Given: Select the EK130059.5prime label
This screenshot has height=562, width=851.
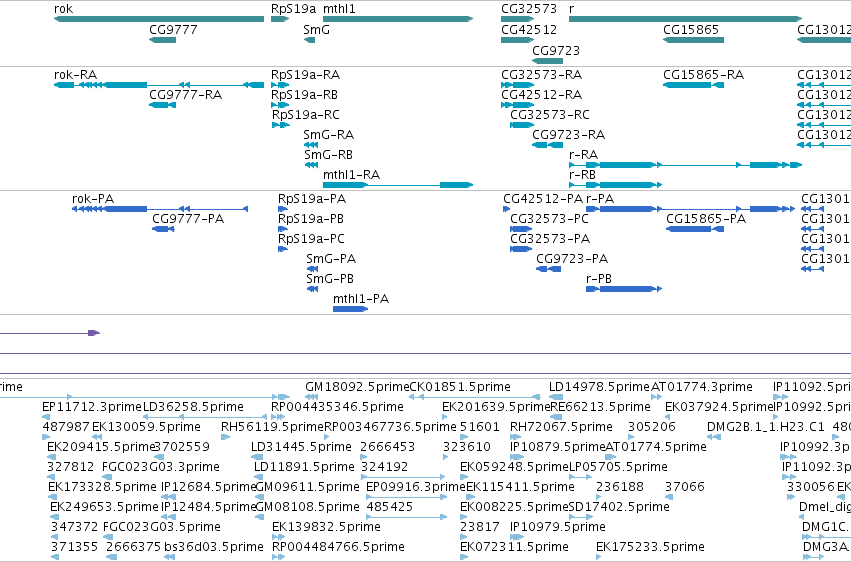Looking at the screenshot, I should tap(147, 427).
